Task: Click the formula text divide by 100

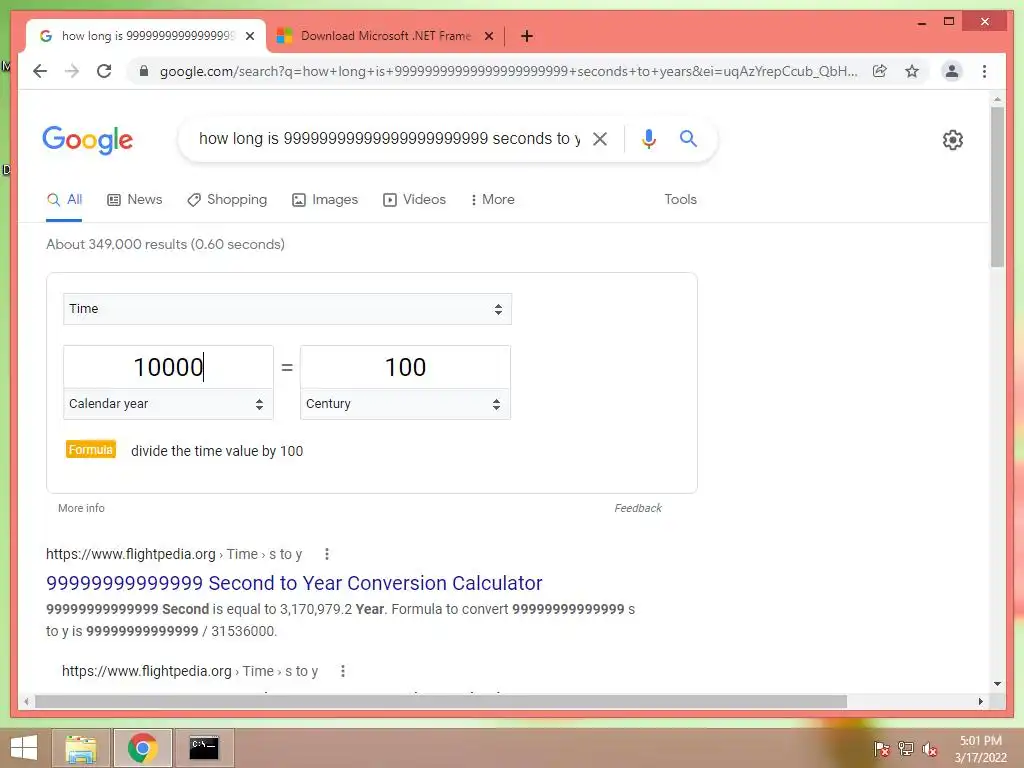Action: point(217,451)
